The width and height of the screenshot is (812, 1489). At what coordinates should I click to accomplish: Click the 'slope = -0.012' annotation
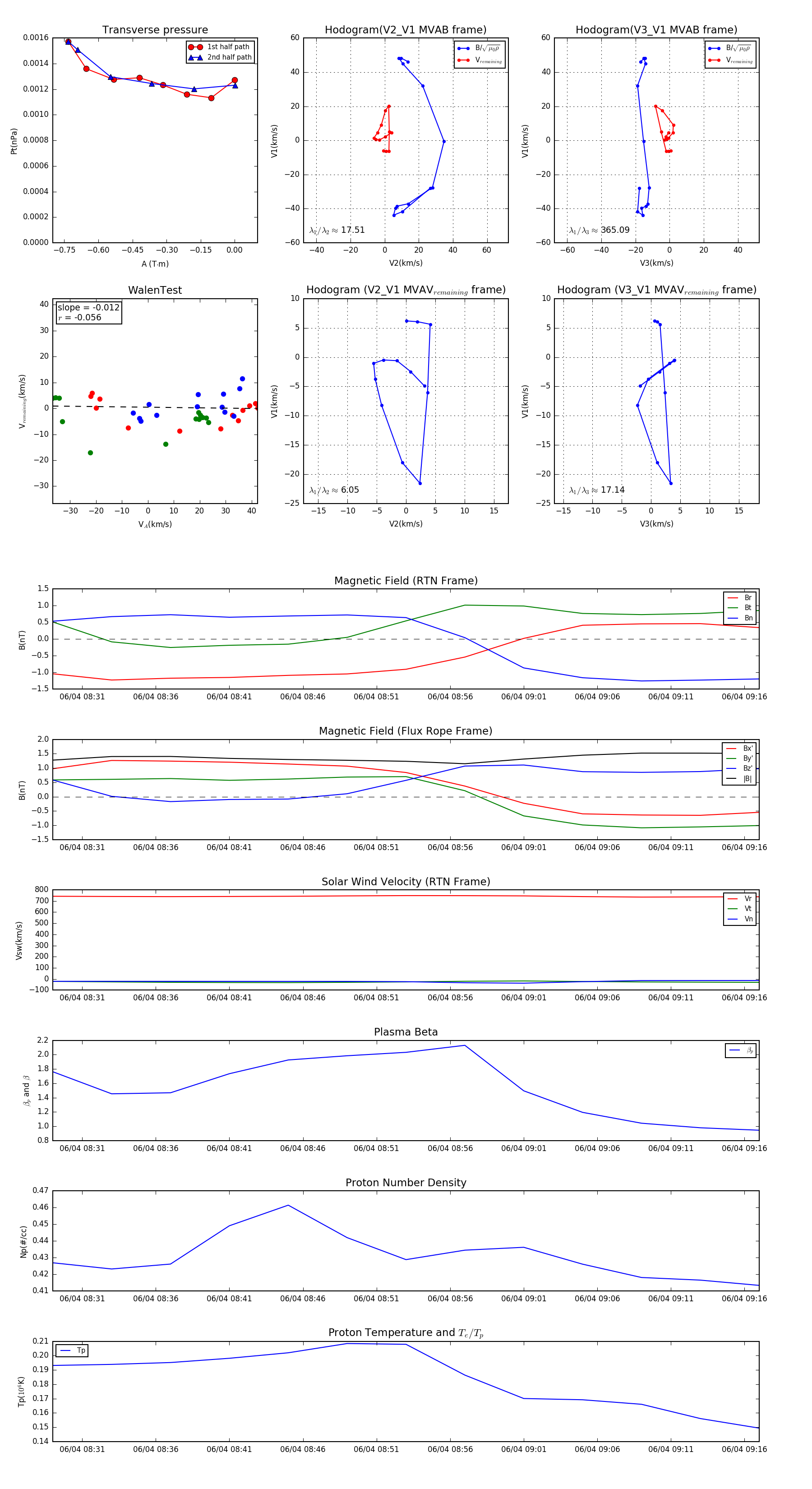pos(88,308)
